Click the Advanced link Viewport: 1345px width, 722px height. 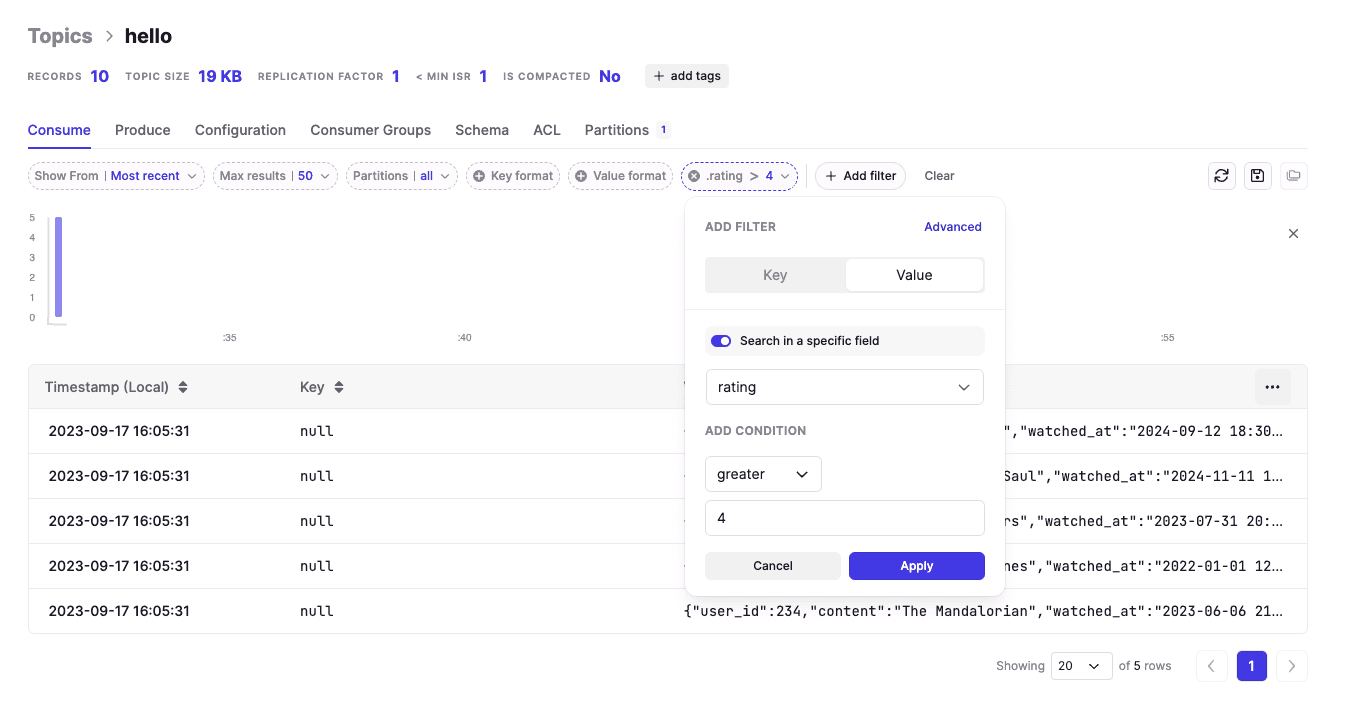(x=952, y=227)
